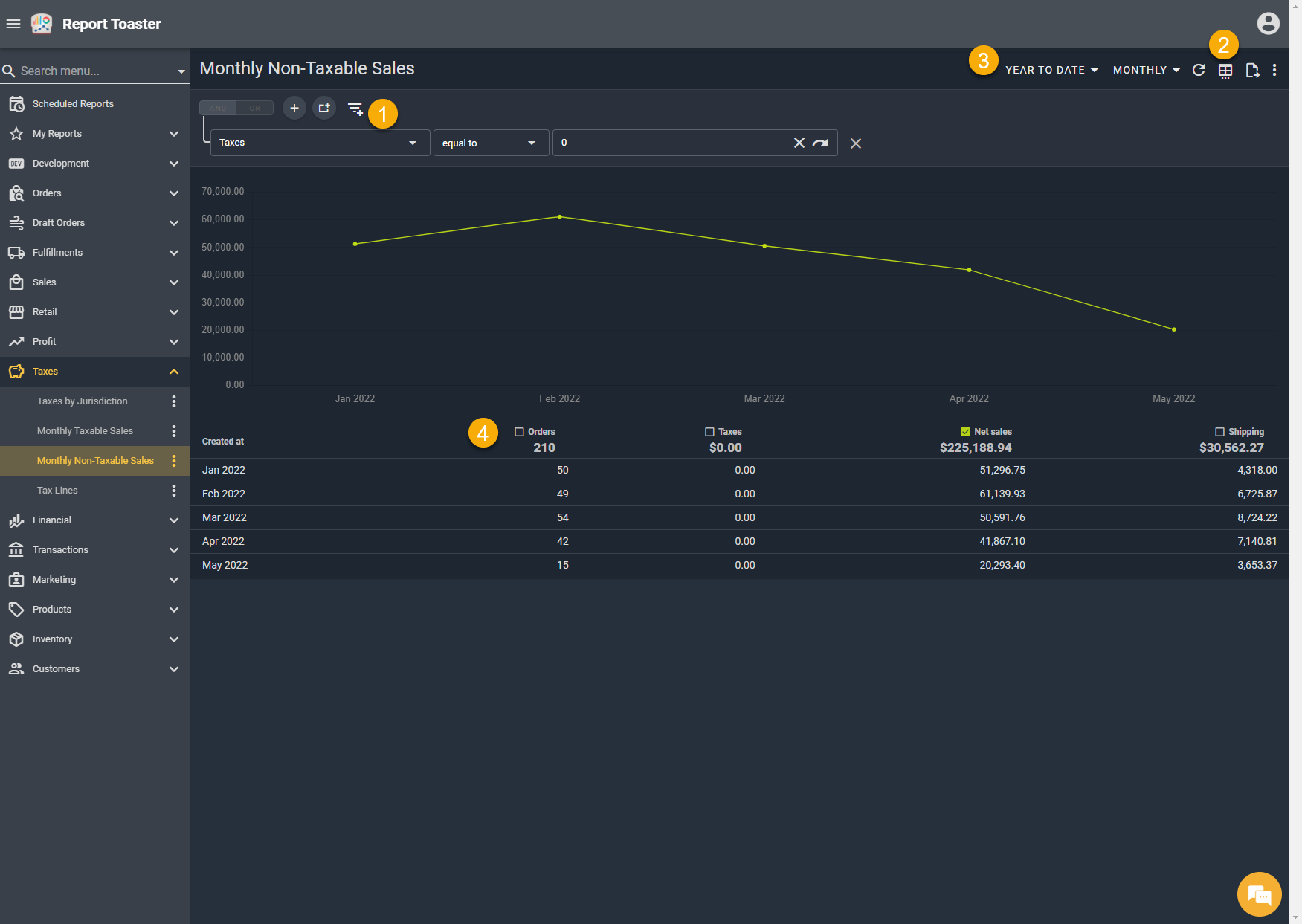The width and height of the screenshot is (1302, 924).
Task: Open the 'equal to' operator dropdown
Action: point(490,143)
